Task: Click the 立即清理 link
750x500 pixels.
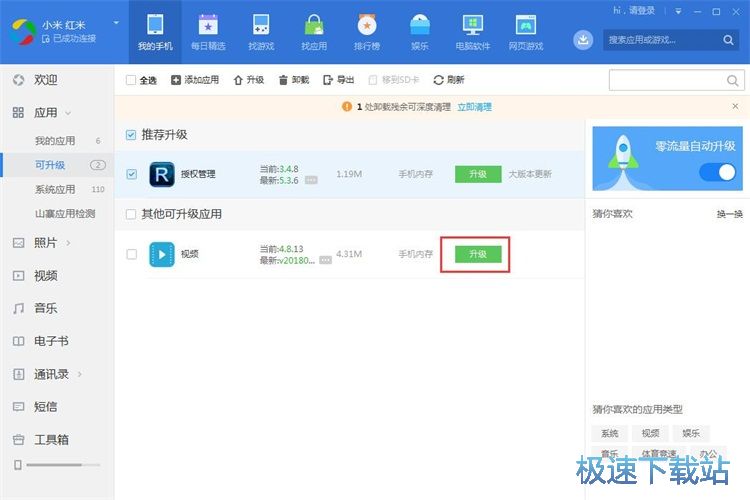Action: [x=474, y=107]
